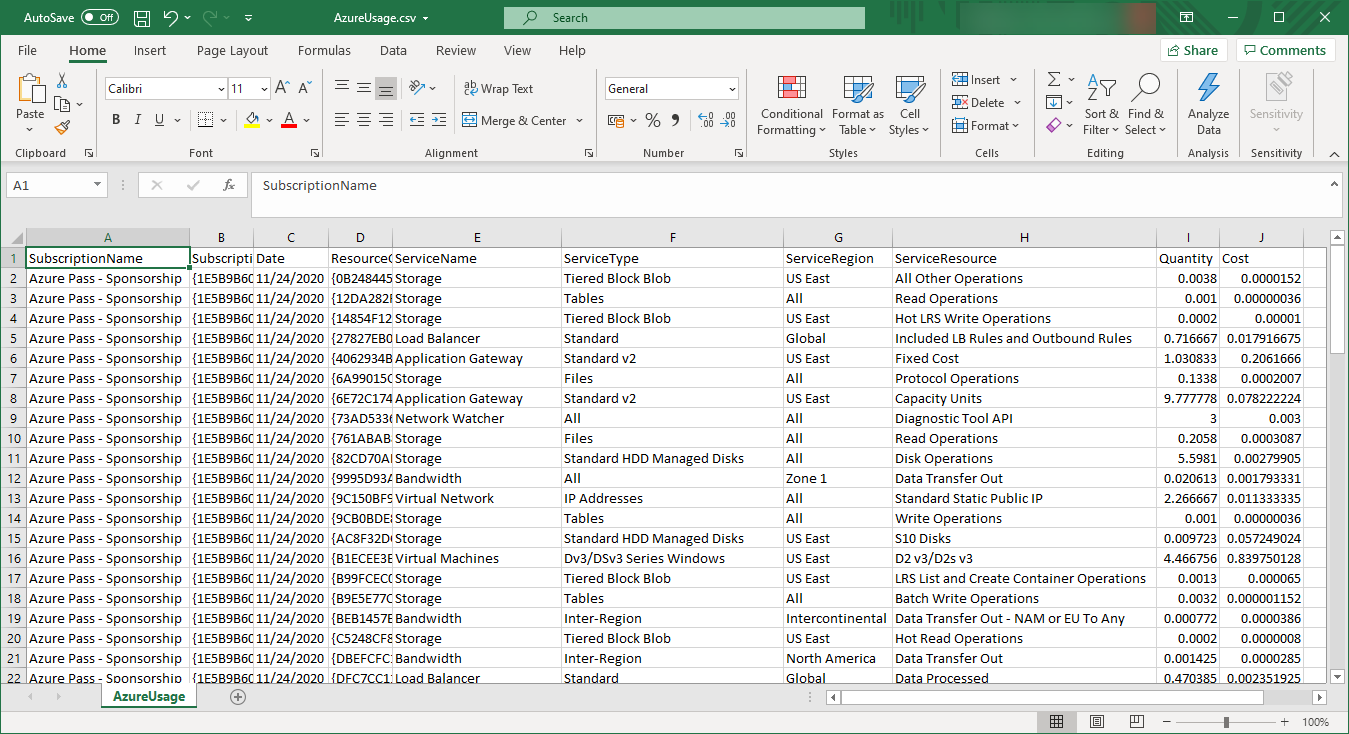
Task: Select Normal view in status bar
Action: (1056, 722)
